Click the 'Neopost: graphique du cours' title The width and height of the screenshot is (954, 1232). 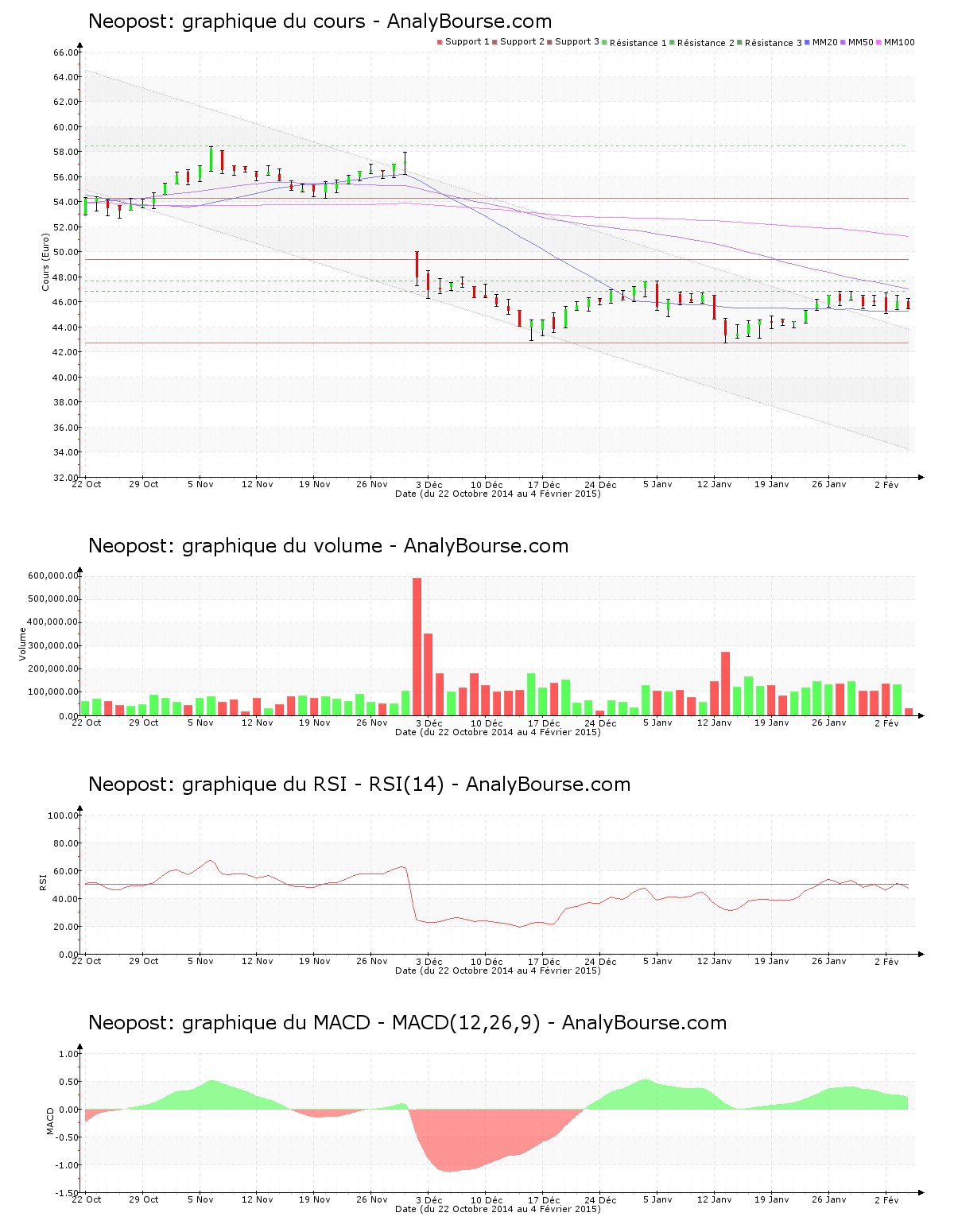(227, 21)
